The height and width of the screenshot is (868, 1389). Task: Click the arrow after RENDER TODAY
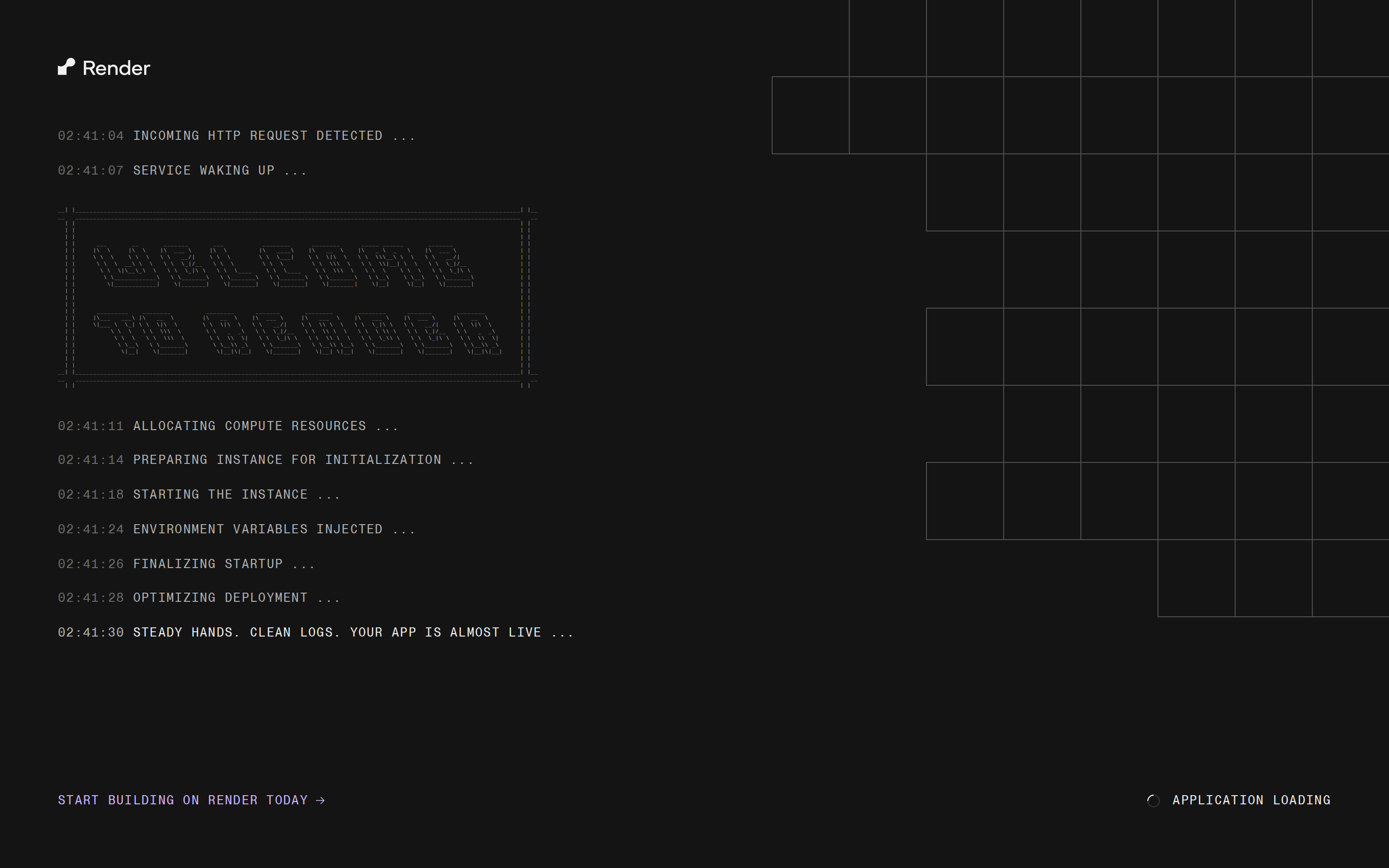320,800
